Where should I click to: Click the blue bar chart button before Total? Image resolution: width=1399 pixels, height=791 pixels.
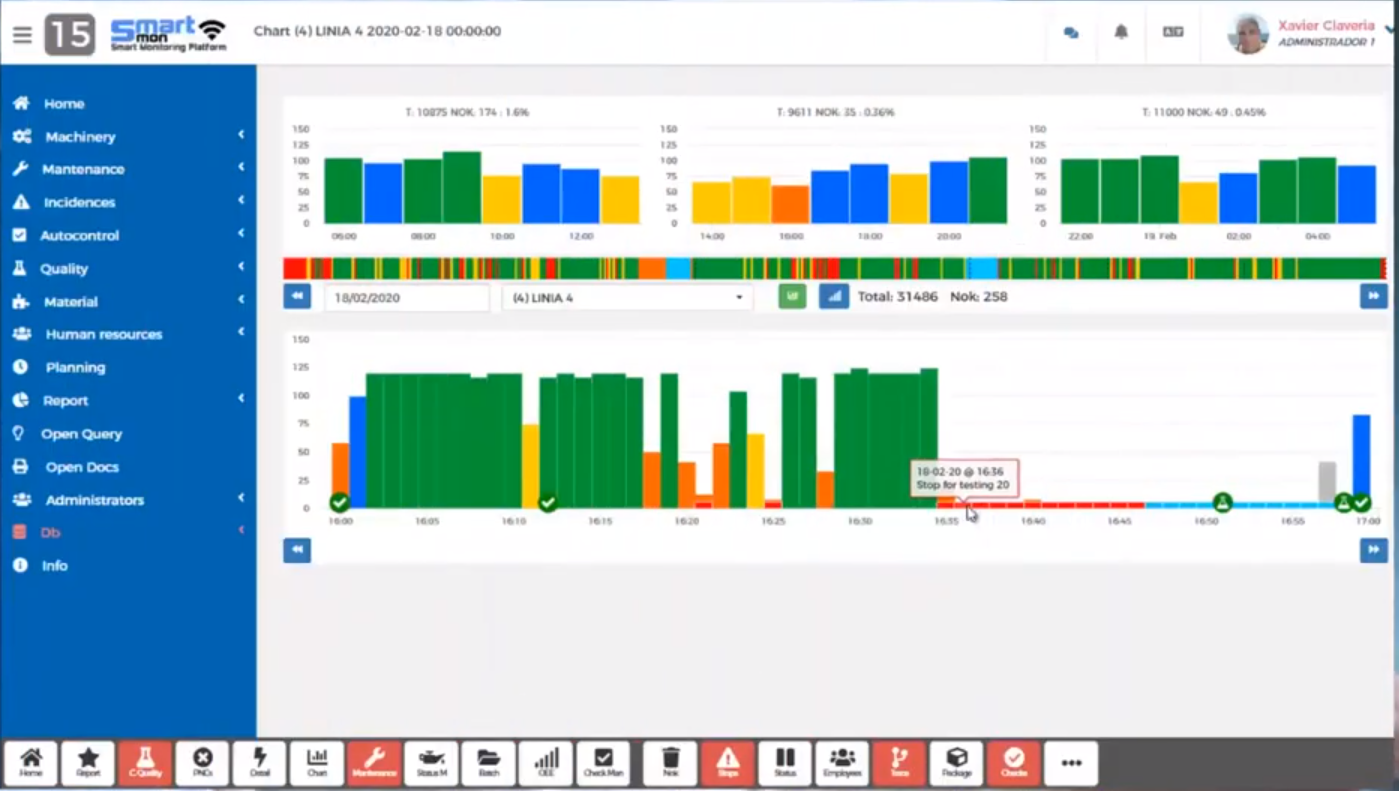point(833,297)
